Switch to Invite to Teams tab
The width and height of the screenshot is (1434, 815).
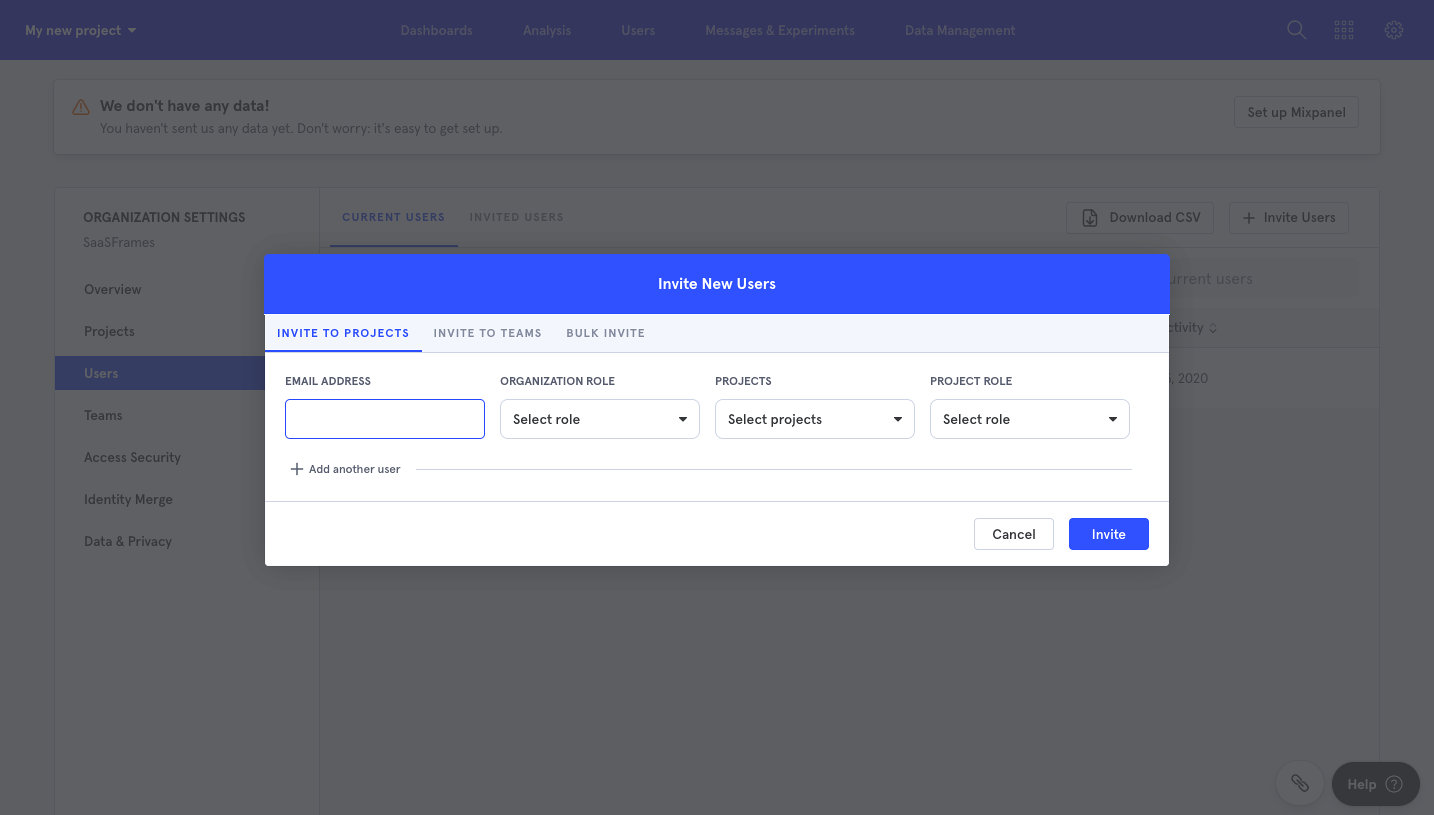(x=487, y=333)
